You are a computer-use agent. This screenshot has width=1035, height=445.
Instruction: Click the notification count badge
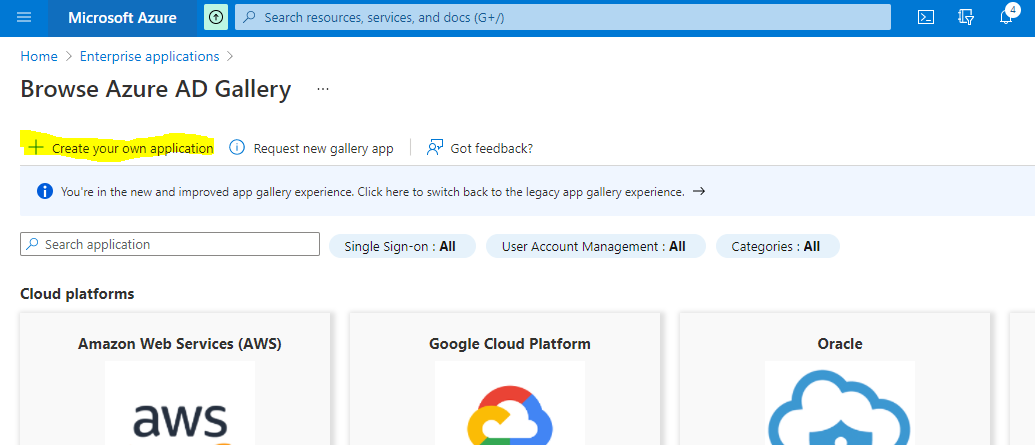[1012, 10]
